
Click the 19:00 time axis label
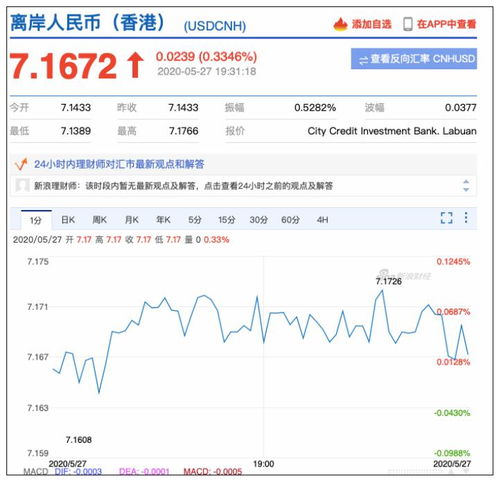(x=263, y=464)
